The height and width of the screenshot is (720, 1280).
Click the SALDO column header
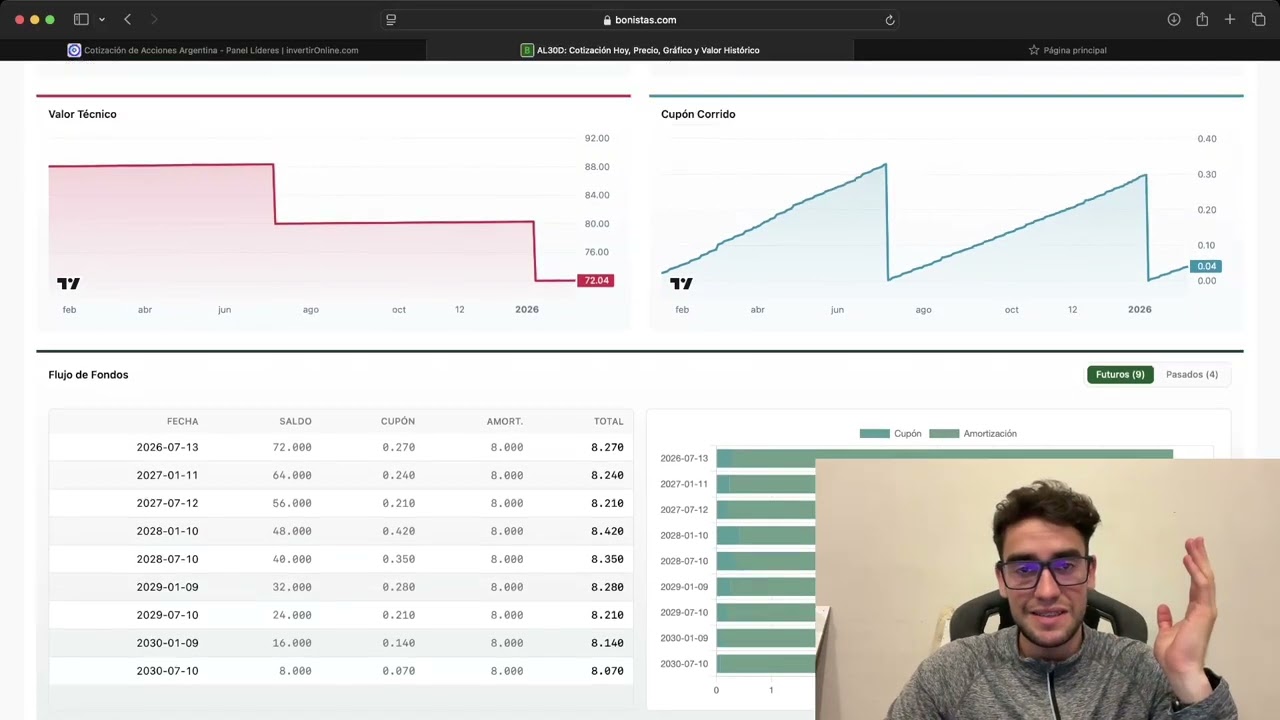point(295,422)
